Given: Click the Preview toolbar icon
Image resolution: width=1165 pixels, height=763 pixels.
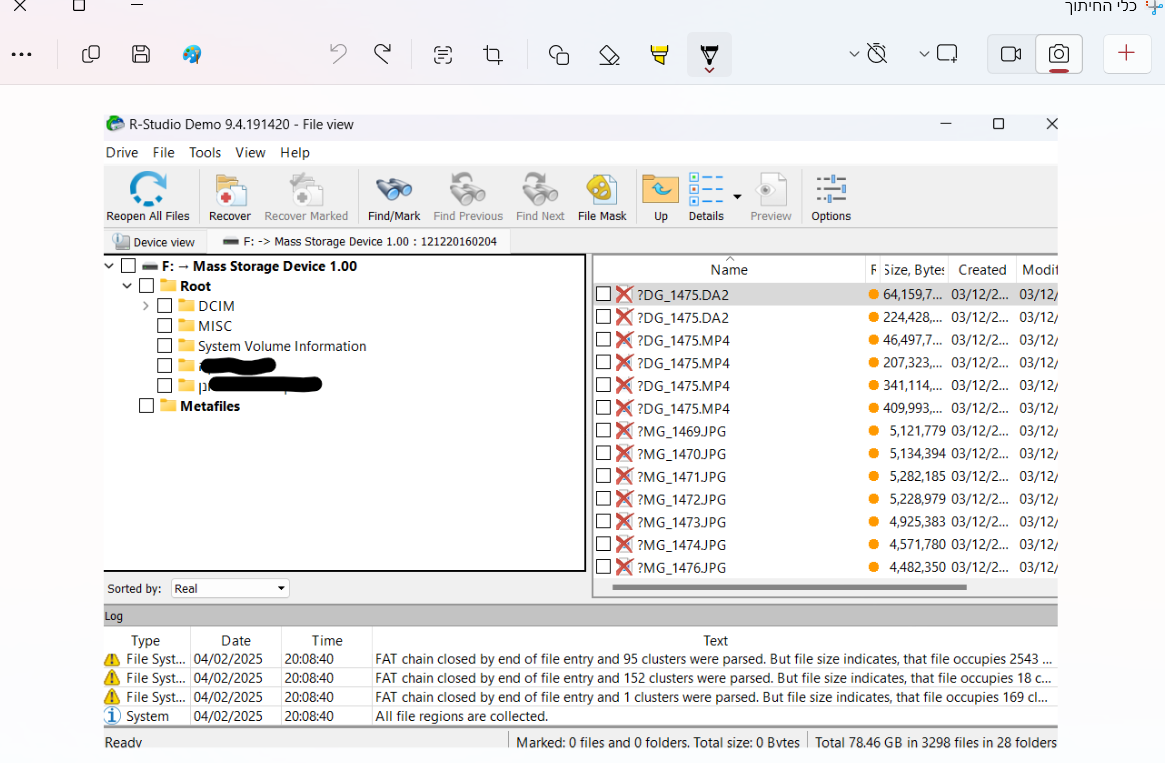Looking at the screenshot, I should tap(770, 197).
